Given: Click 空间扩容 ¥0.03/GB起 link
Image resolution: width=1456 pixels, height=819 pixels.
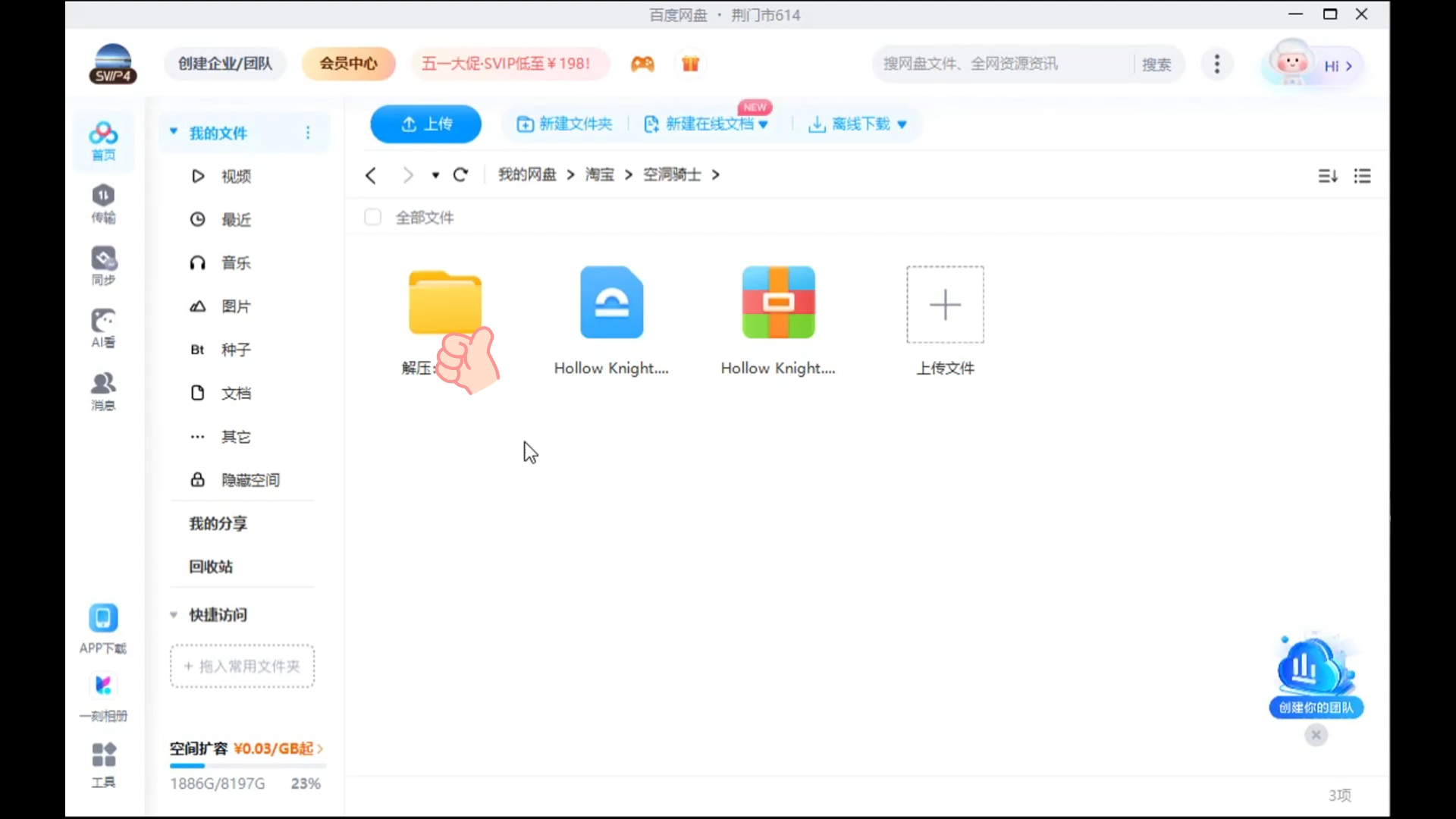Looking at the screenshot, I should click(246, 748).
